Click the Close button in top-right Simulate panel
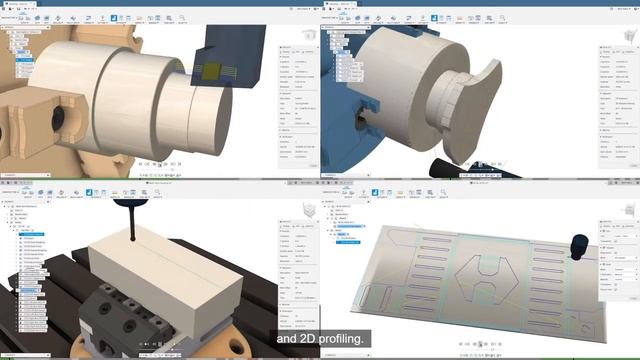Image resolution: width=640 pixels, height=360 pixels. pos(633,165)
